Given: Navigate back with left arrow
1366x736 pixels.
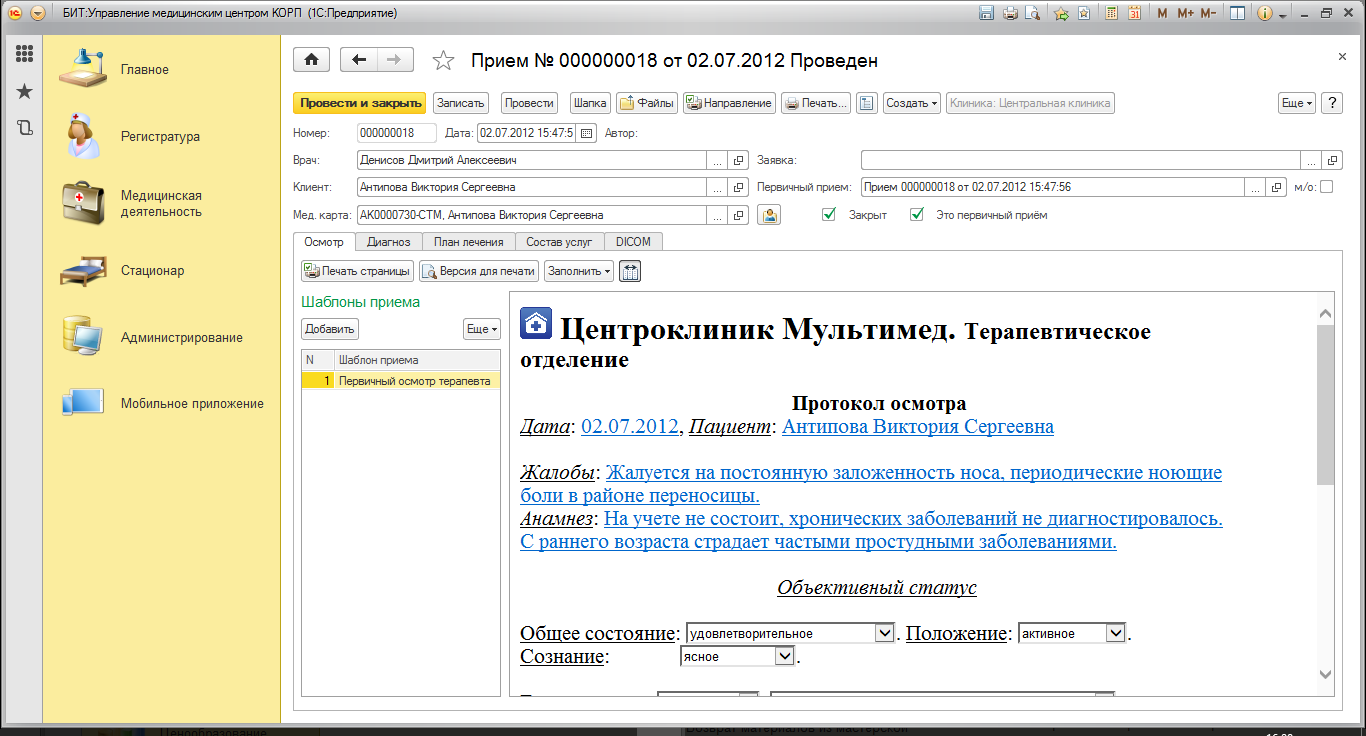Looking at the screenshot, I should [359, 60].
